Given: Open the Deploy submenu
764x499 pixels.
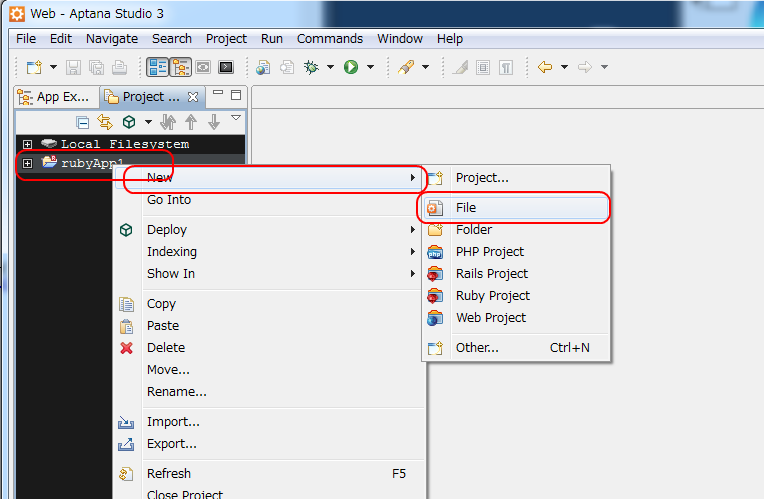Looking at the screenshot, I should coord(267,230).
